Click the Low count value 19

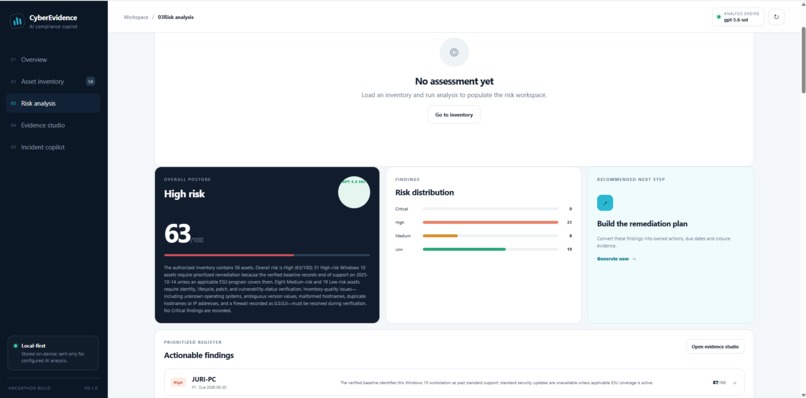coord(570,249)
